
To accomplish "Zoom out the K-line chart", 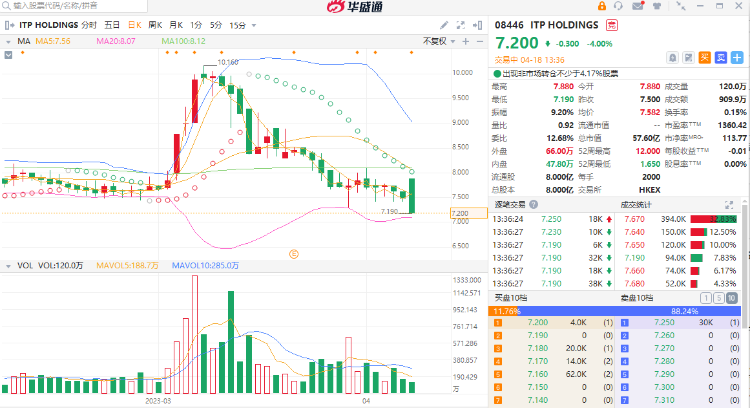I will click(480, 42).
